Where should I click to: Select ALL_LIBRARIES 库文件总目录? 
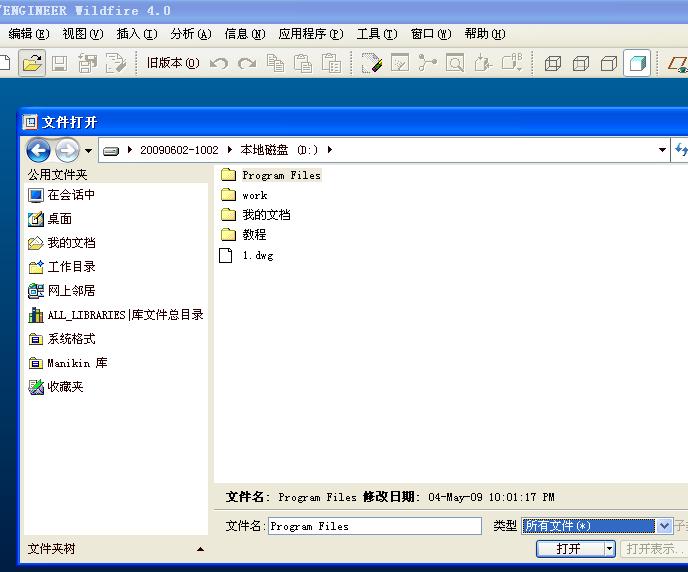[x=116, y=315]
